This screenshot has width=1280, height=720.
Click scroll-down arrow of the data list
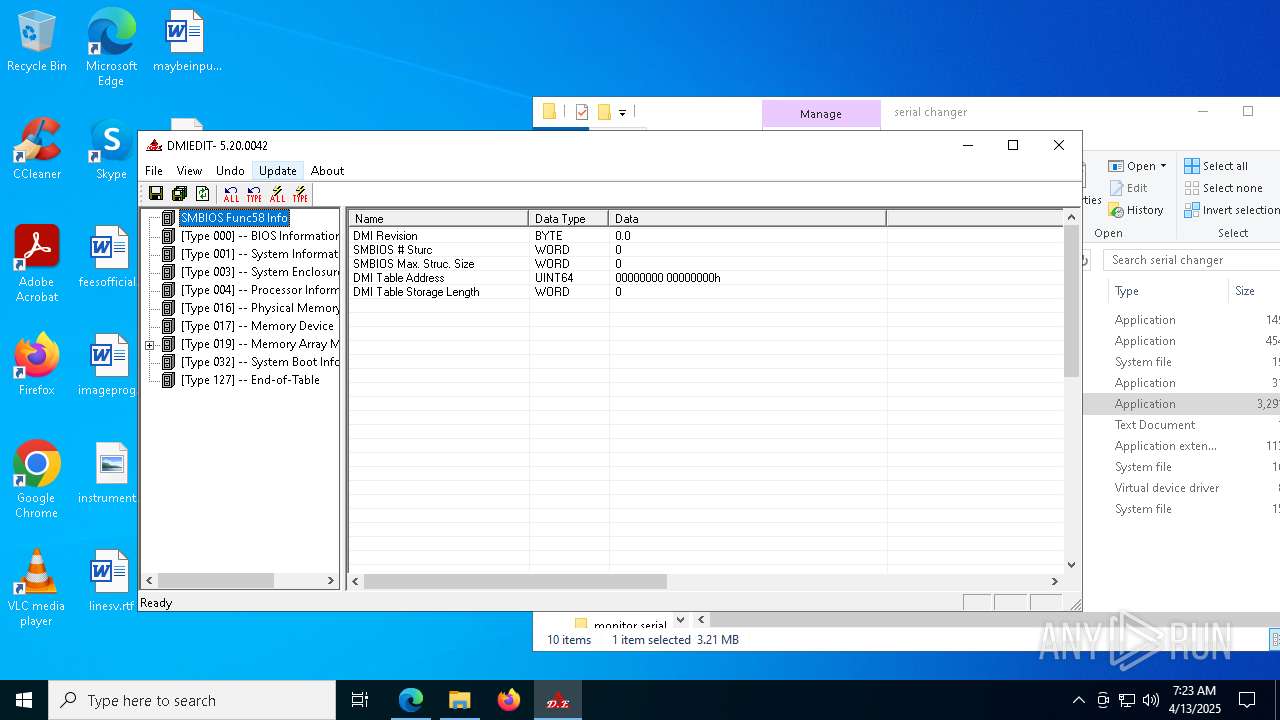coord(1071,564)
